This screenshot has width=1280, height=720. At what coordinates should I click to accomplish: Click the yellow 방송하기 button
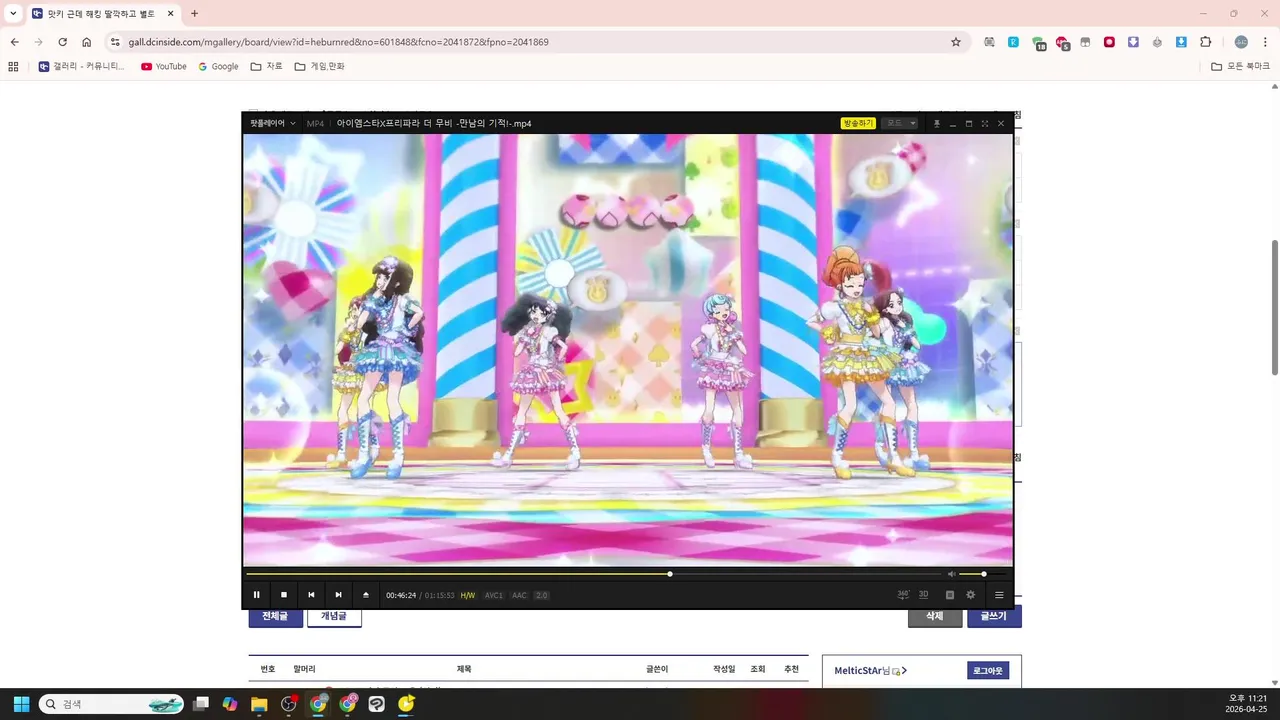pyautogui.click(x=858, y=123)
